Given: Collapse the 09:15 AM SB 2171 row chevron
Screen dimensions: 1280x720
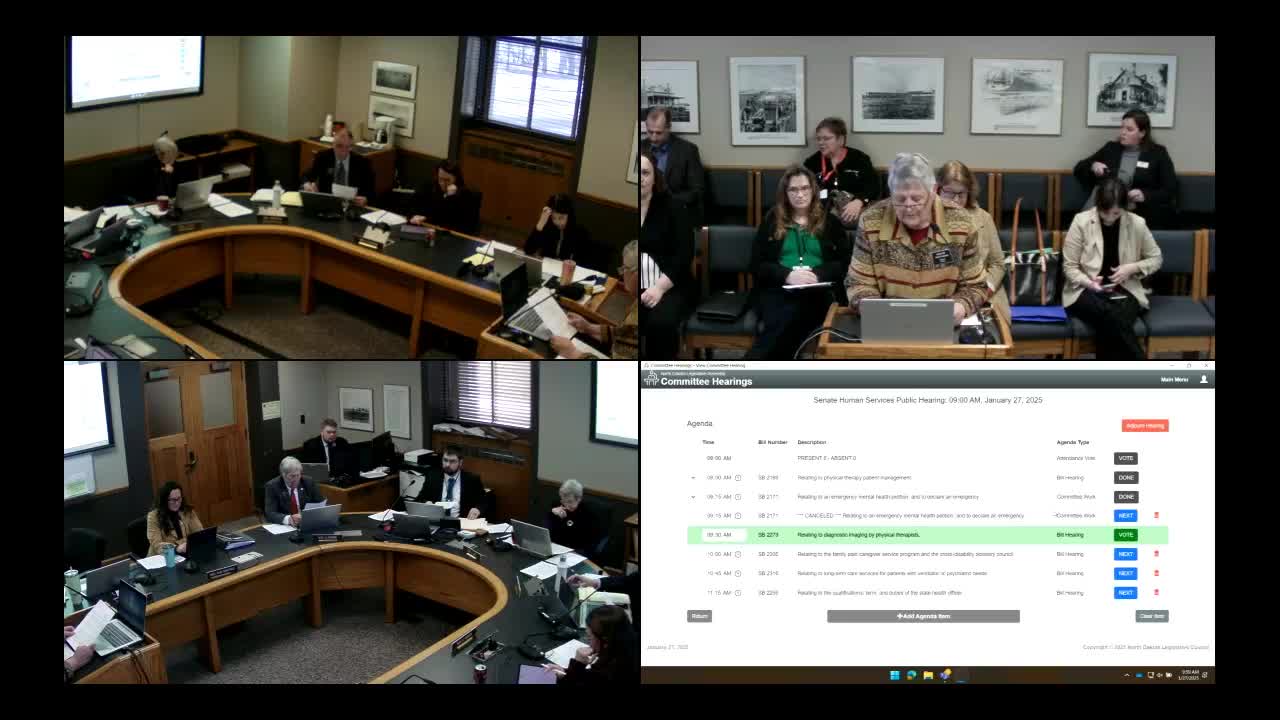Looking at the screenshot, I should [x=693, y=497].
